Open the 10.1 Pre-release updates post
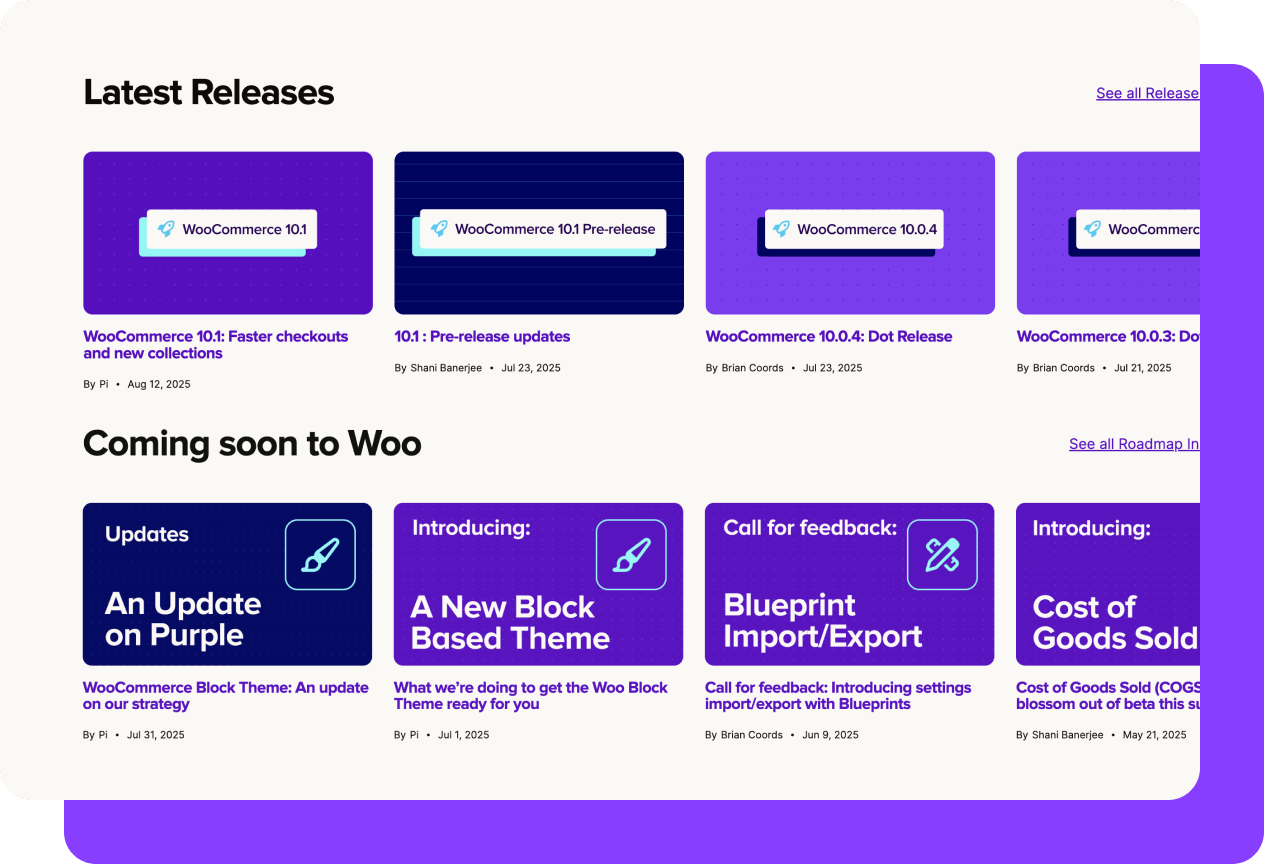Viewport: 1264px width, 864px height. 483,336
